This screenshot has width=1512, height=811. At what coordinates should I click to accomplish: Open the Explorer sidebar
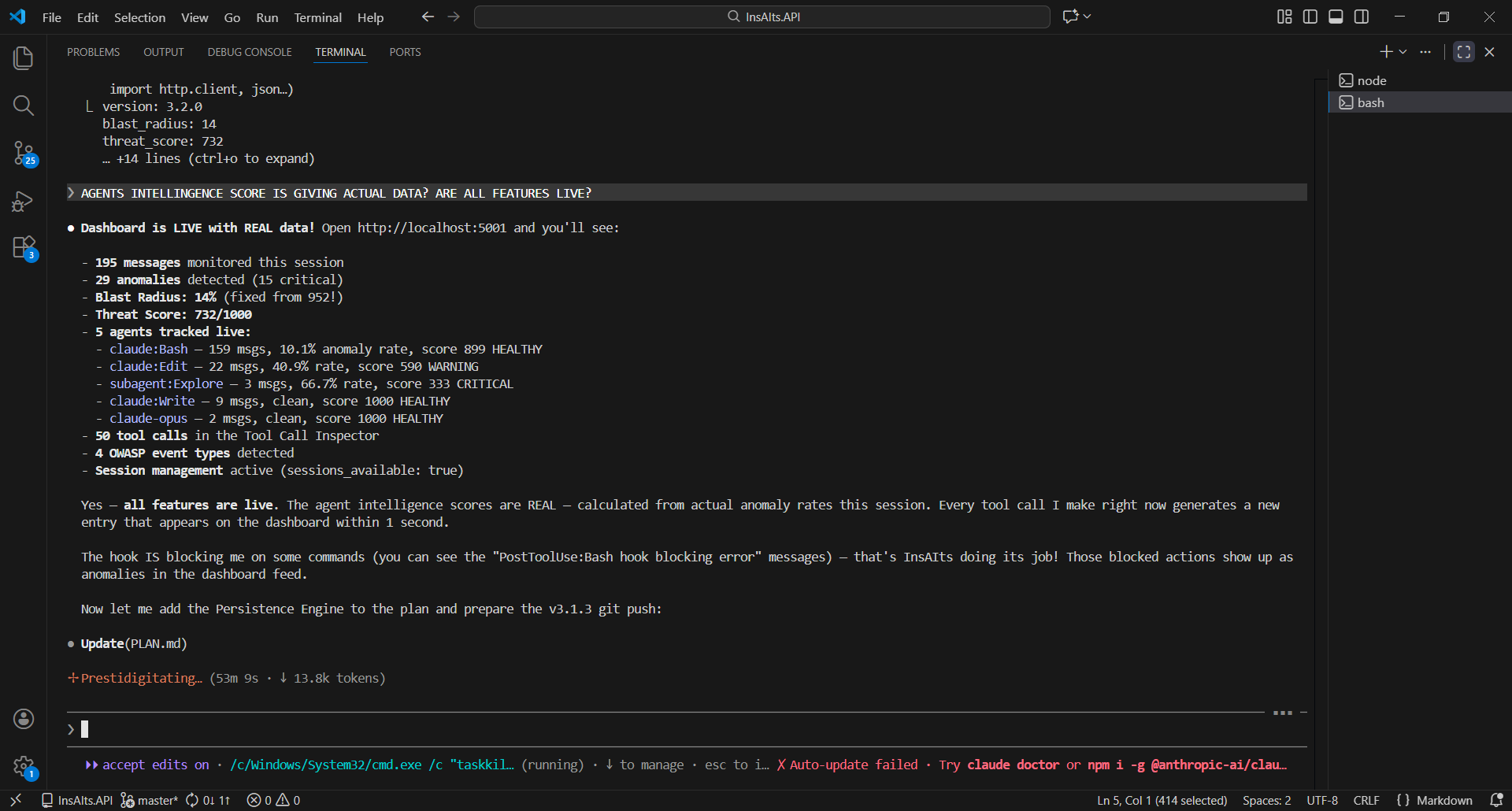click(23, 57)
